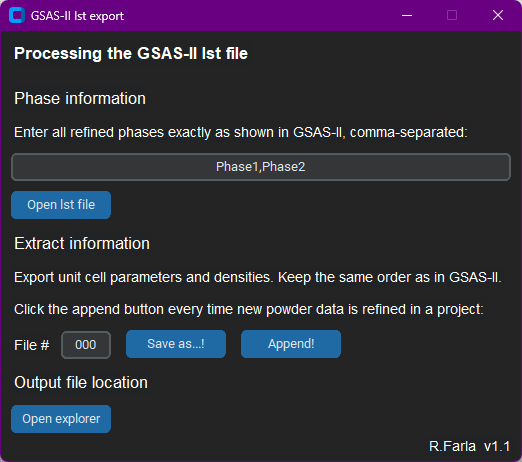Click the 'Phase information' section heading
Screen dimensions: 522x462
coord(80,99)
